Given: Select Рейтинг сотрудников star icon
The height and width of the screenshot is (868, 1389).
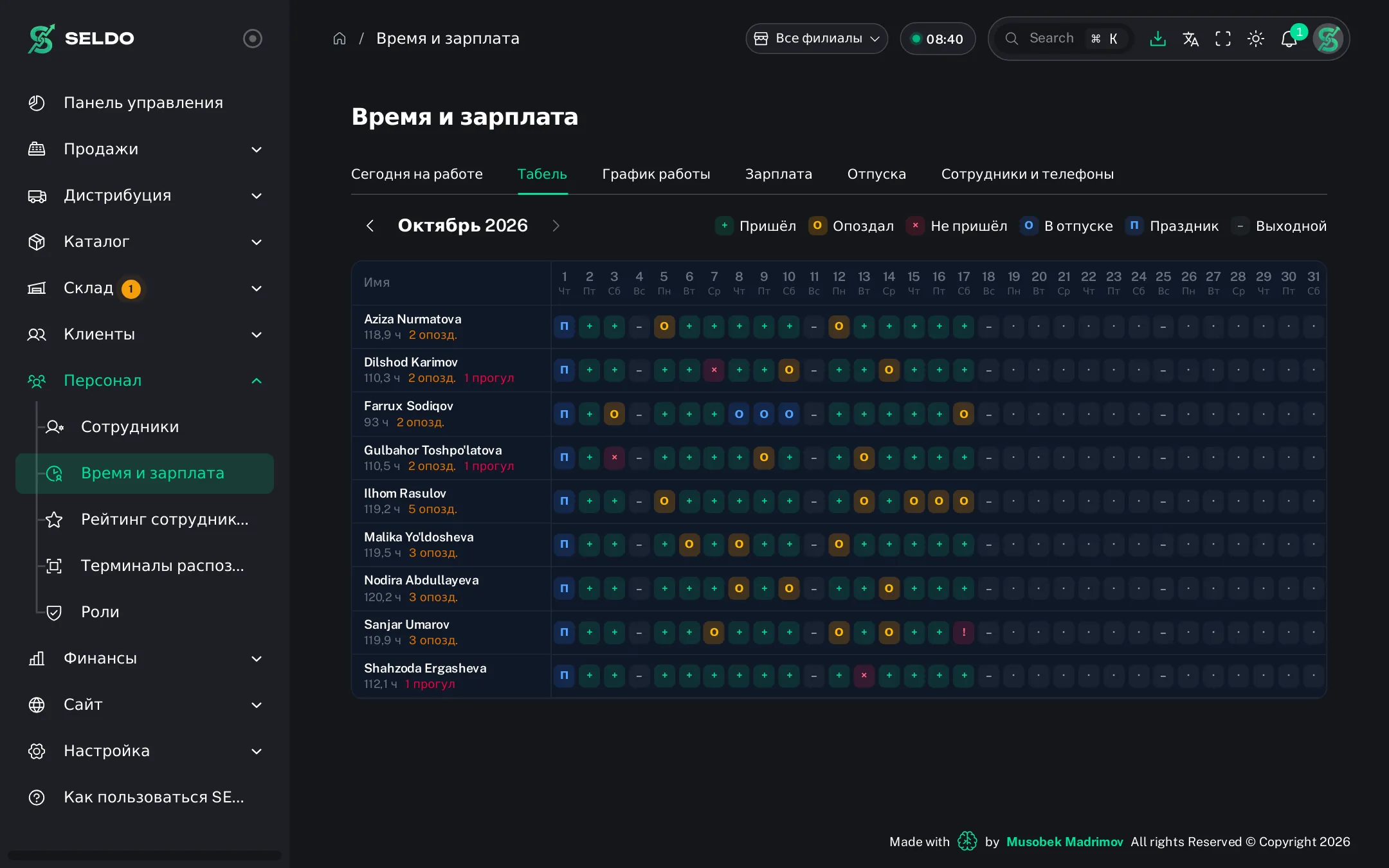Looking at the screenshot, I should pyautogui.click(x=54, y=520).
